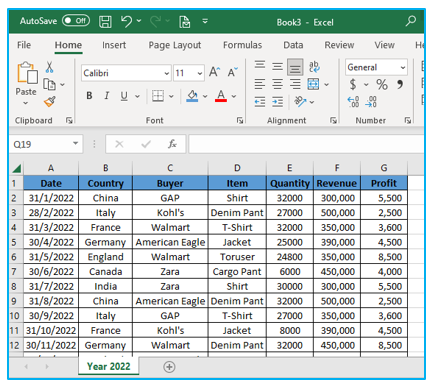The image size is (433, 388).
Task: Click the Name Box showing Q19
Action: point(46,144)
